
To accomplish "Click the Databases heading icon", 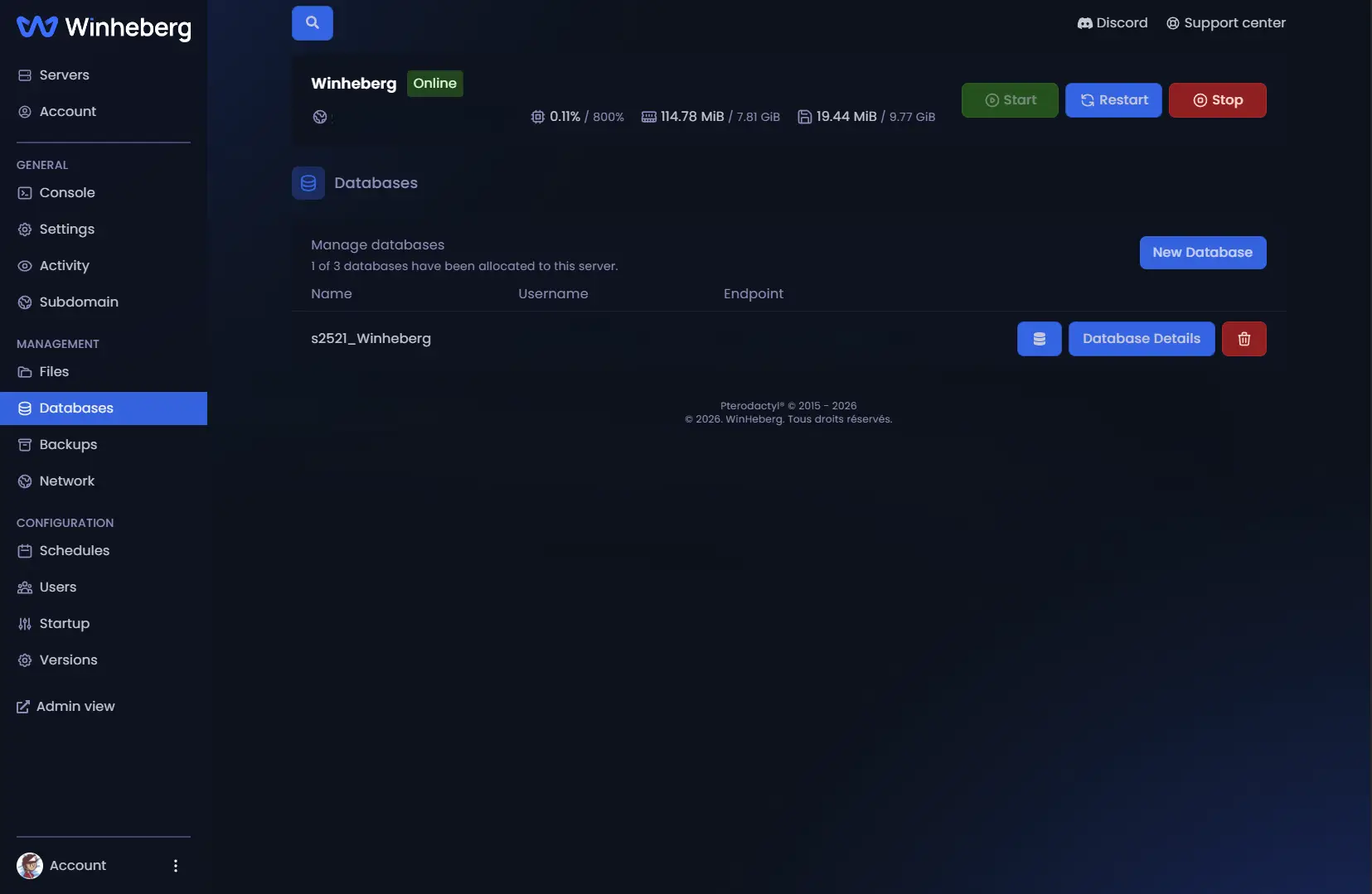I will (x=308, y=183).
